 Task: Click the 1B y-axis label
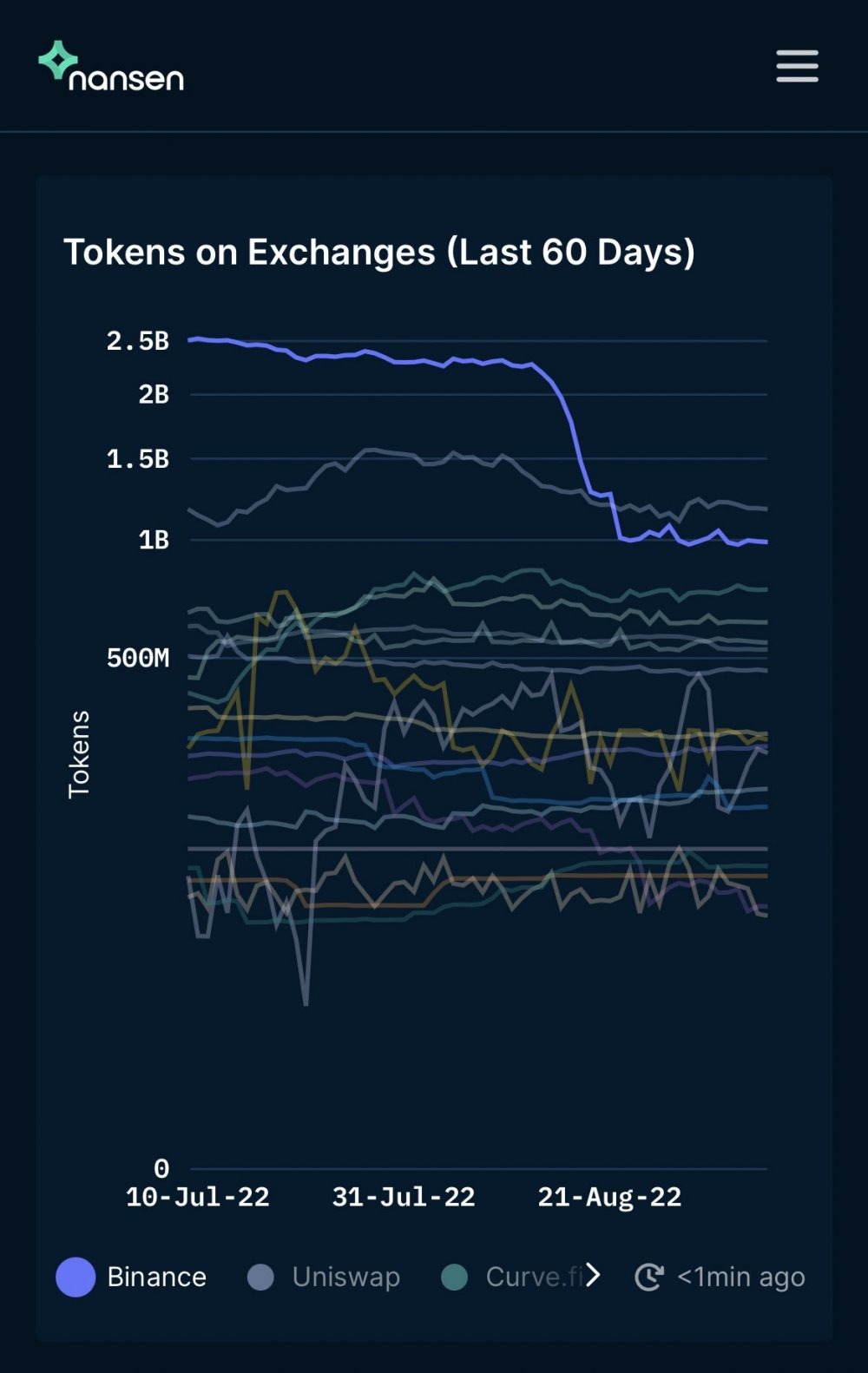154,540
